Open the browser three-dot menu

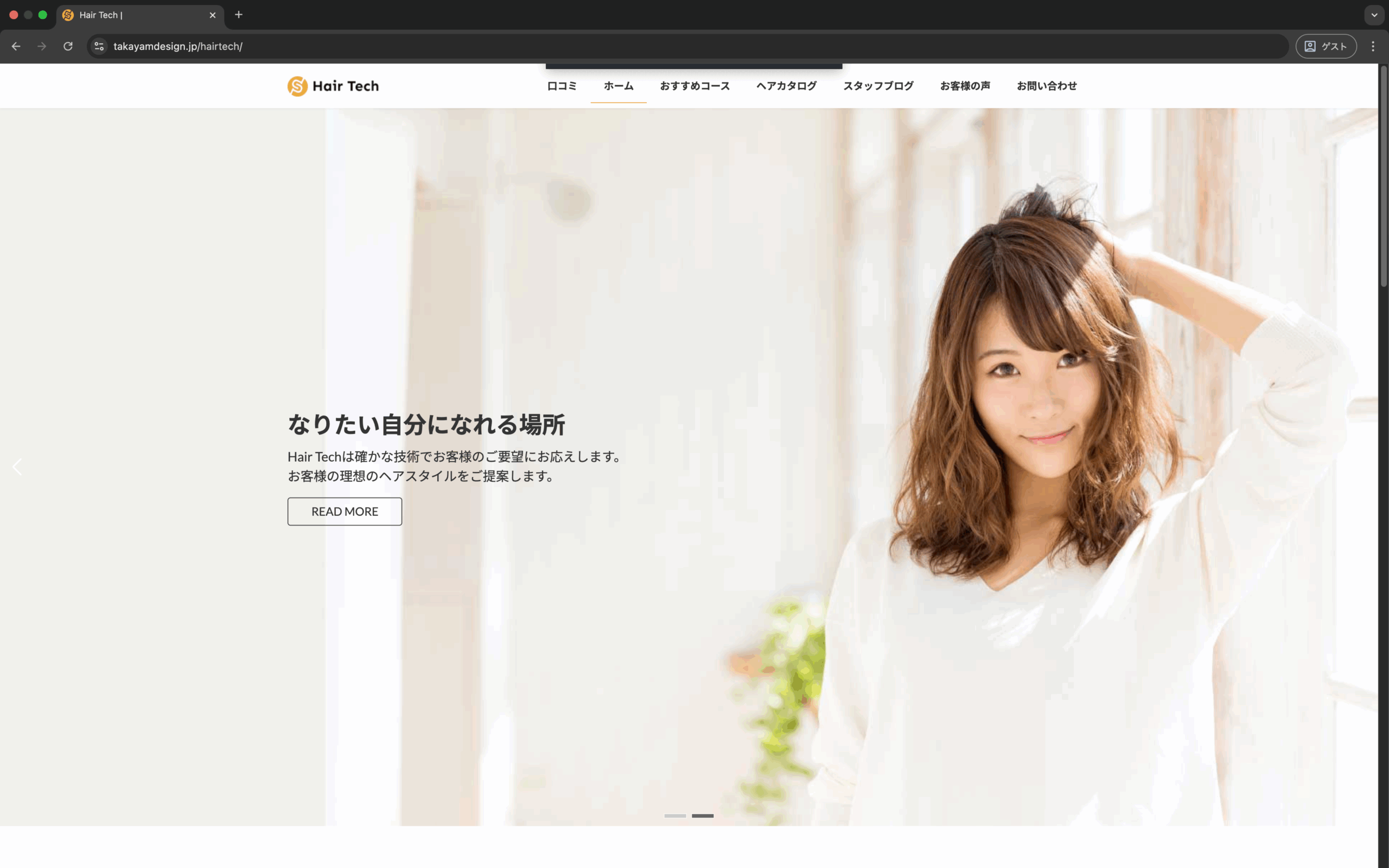[1373, 47]
